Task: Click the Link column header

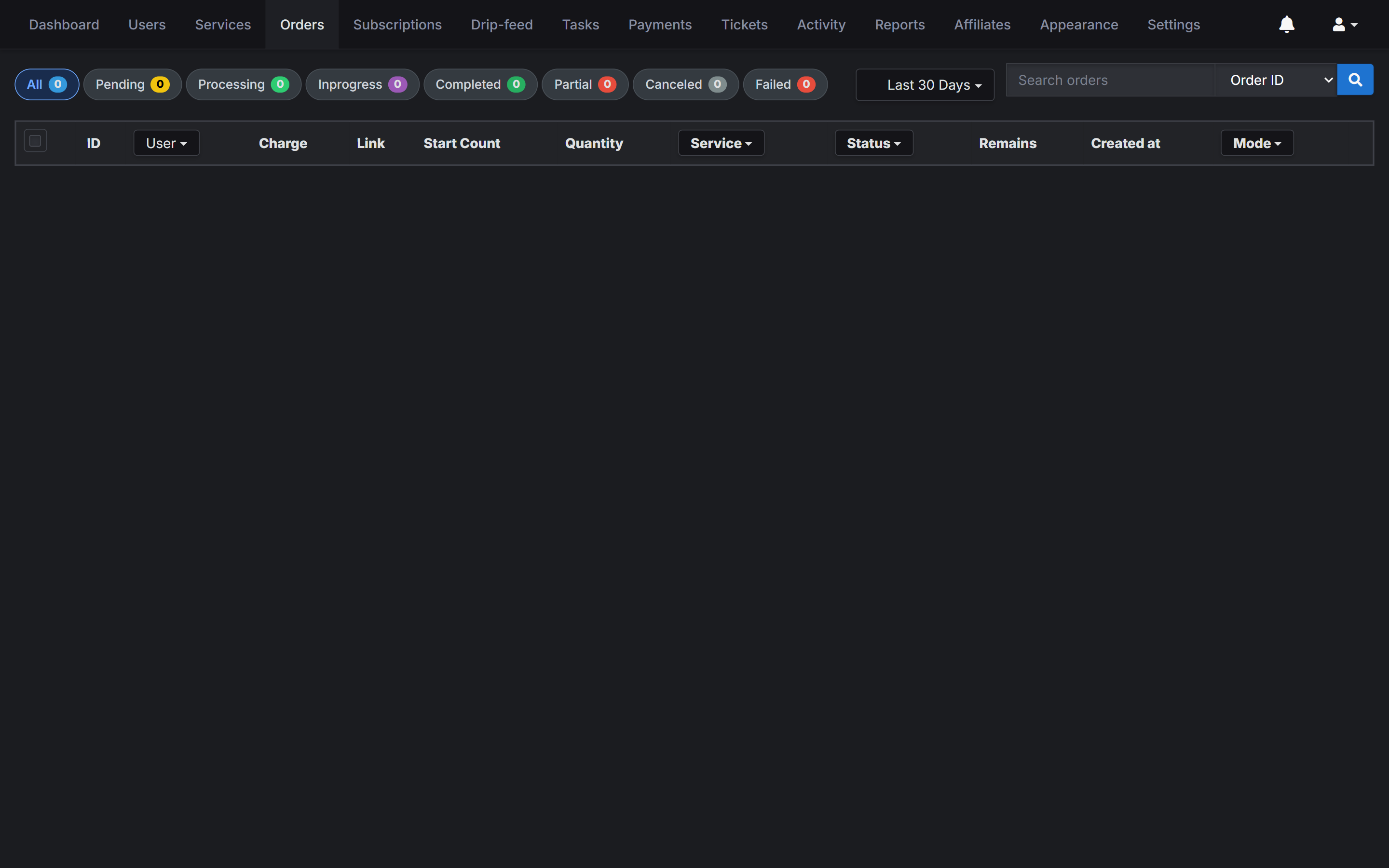Action: 371,143
